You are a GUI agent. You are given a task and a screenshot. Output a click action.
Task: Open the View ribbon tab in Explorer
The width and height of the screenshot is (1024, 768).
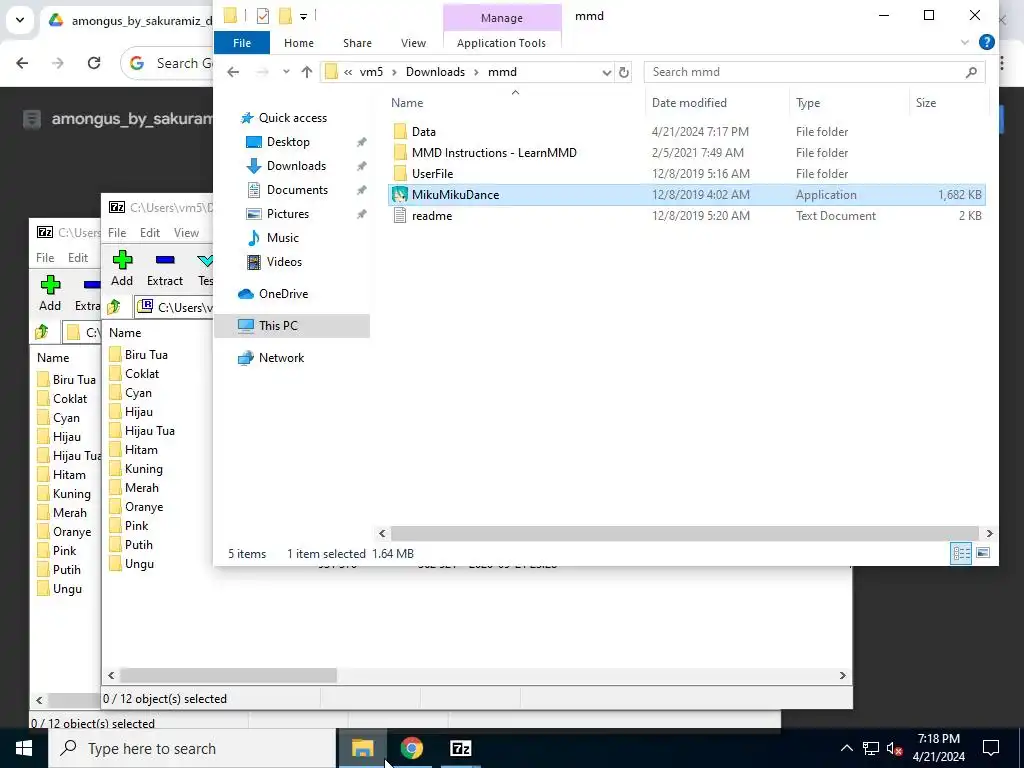point(413,43)
